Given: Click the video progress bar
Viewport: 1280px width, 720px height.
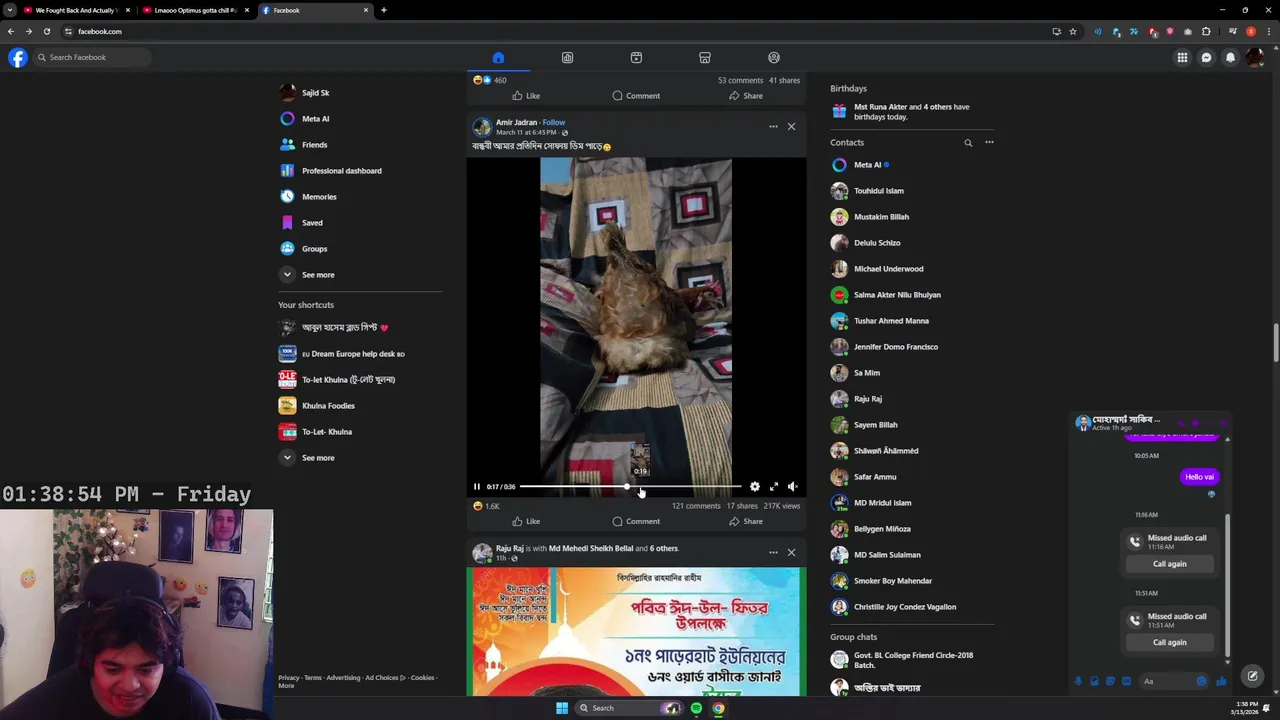Looking at the screenshot, I should pyautogui.click(x=630, y=487).
